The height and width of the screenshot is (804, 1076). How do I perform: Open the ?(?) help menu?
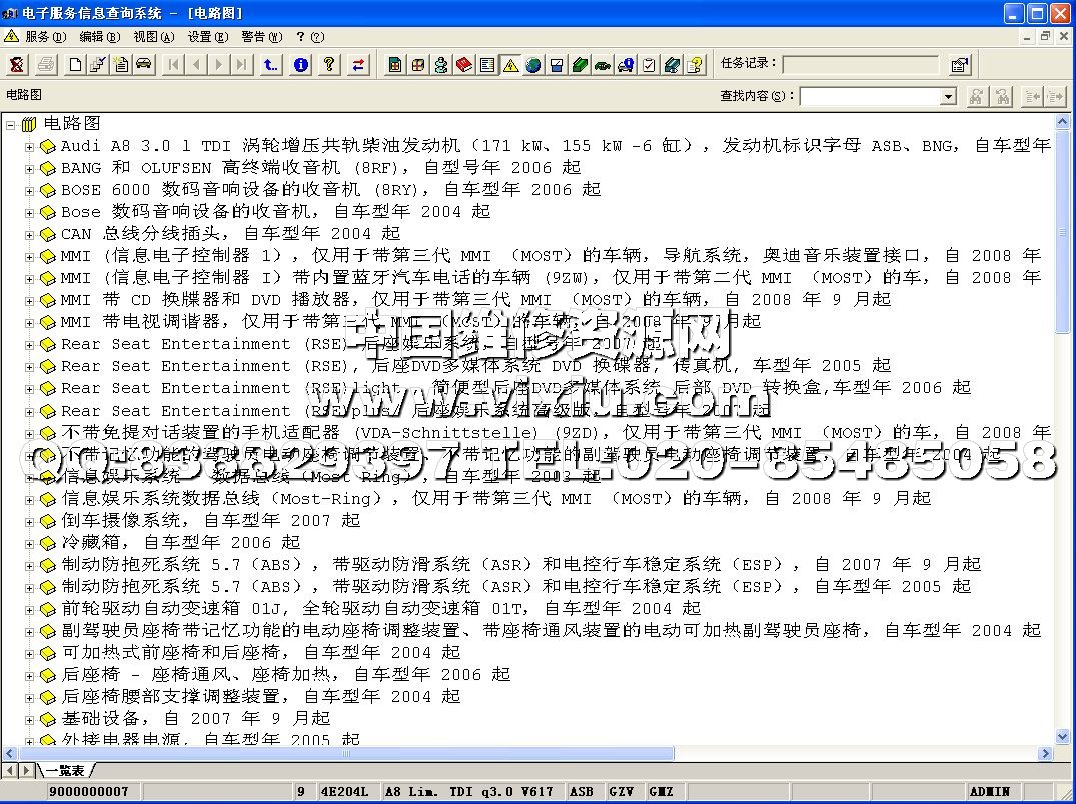pyautogui.click(x=310, y=37)
